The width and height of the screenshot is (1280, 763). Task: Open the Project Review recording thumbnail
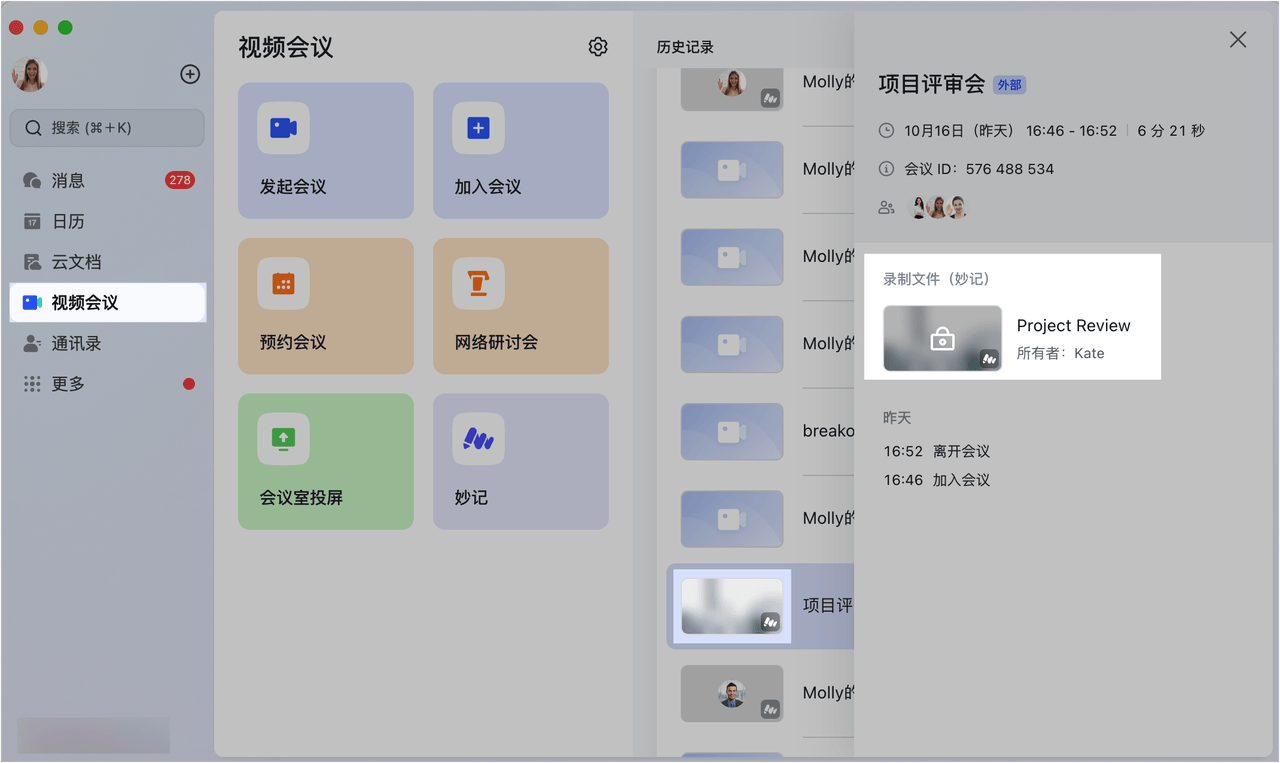[x=942, y=338]
